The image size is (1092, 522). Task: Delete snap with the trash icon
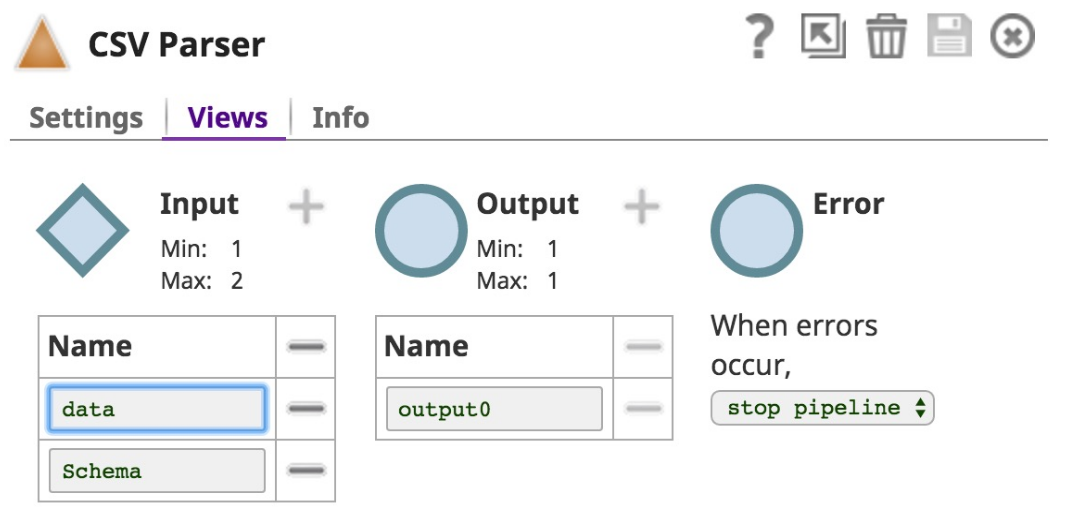pyautogui.click(x=886, y=39)
